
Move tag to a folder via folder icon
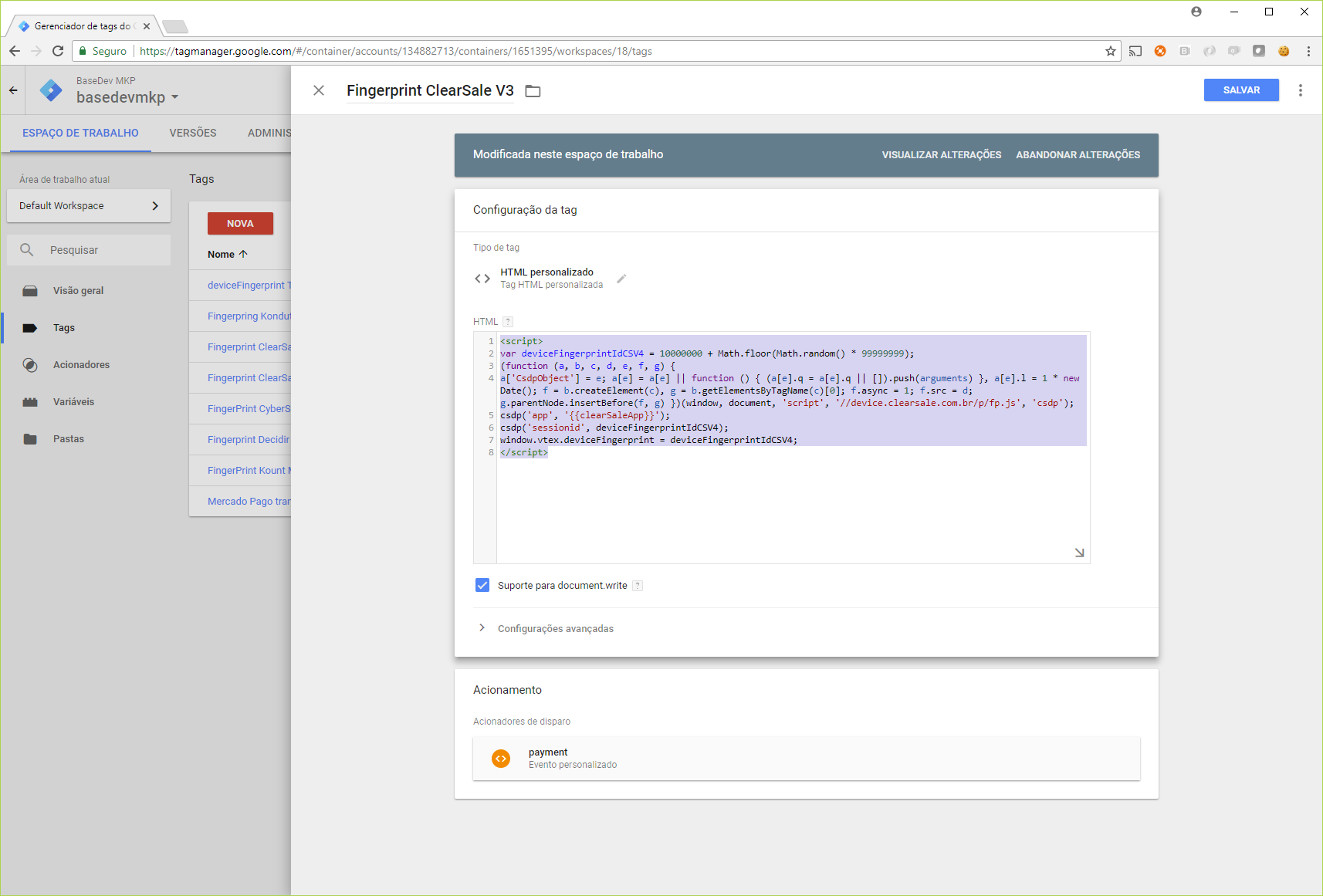coord(533,90)
